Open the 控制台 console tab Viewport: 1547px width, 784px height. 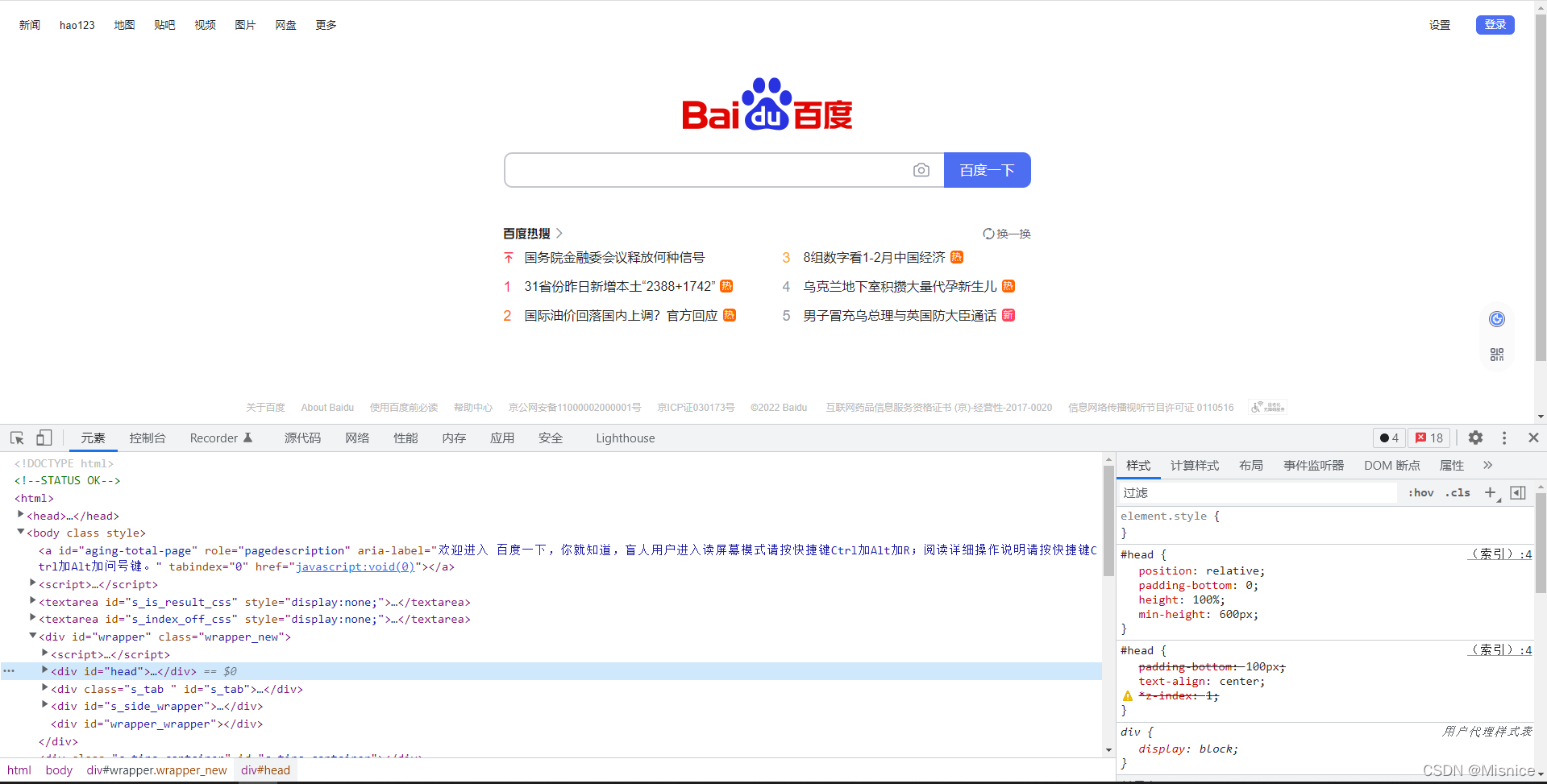148,438
